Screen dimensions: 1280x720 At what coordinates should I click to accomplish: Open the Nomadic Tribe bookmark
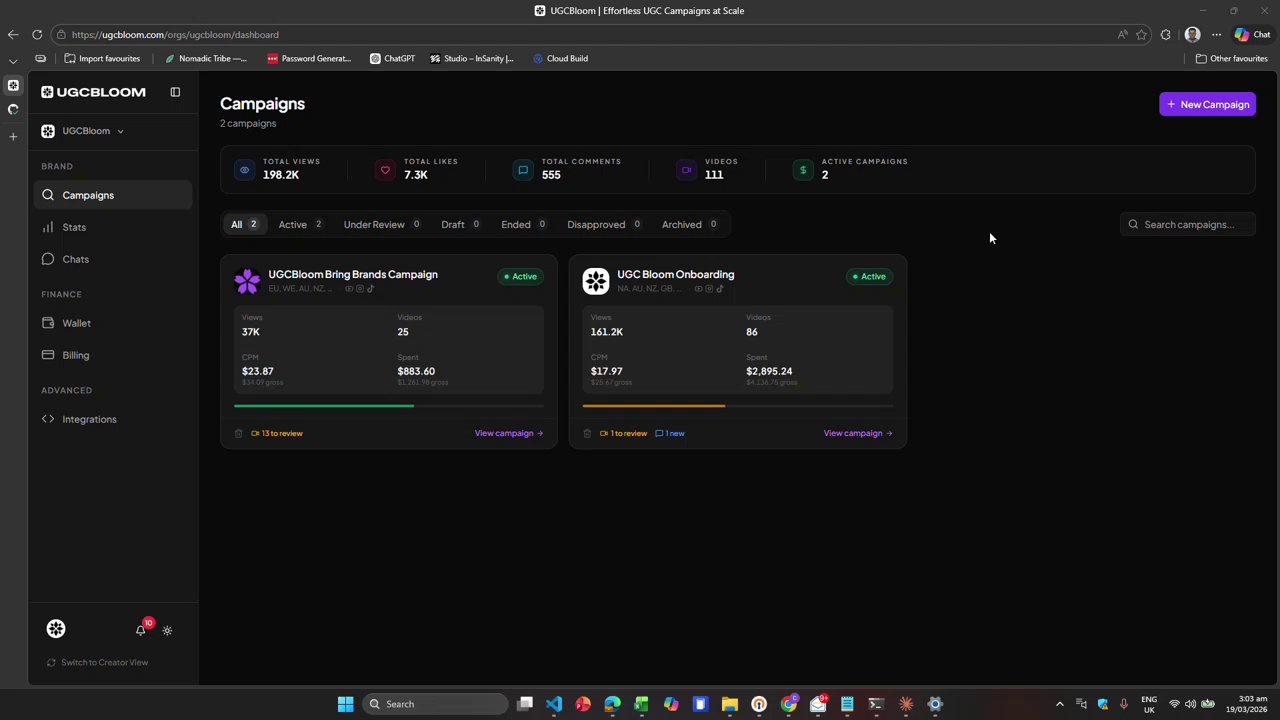(206, 58)
